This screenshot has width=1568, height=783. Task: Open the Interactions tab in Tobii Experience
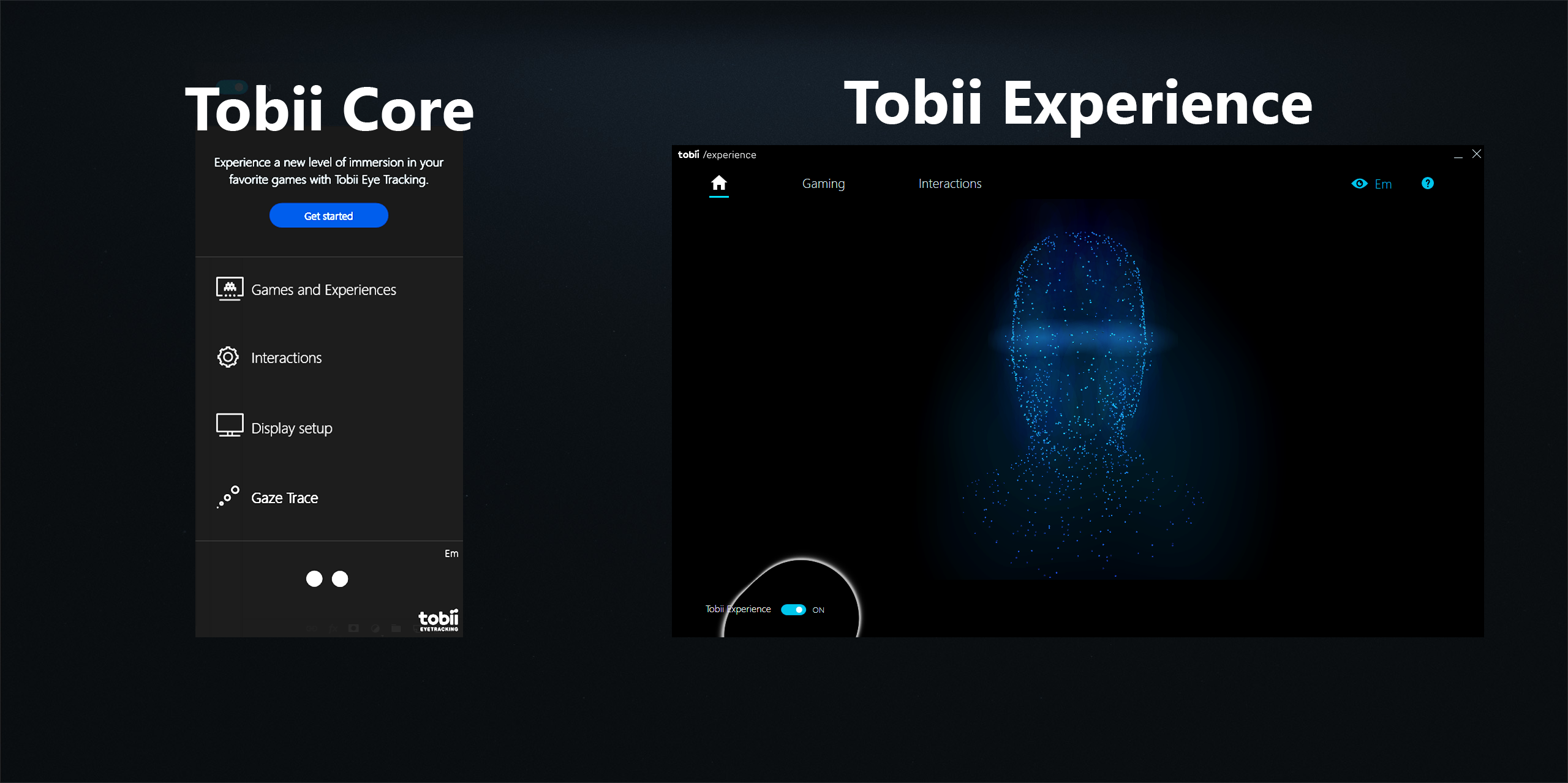(x=949, y=183)
